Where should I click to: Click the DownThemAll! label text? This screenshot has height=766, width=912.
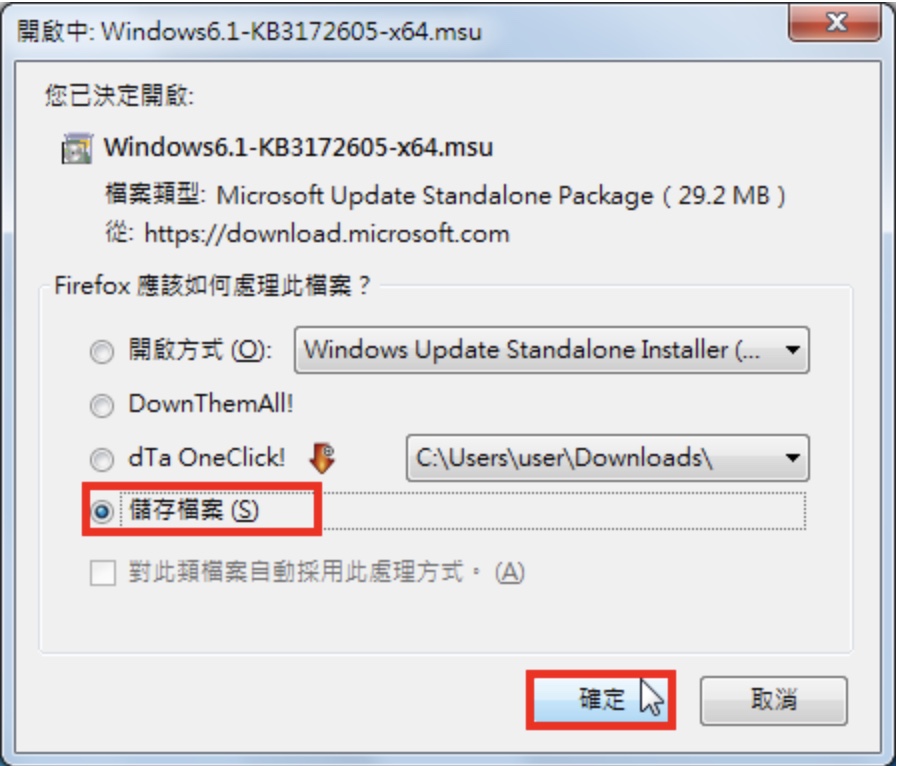(211, 404)
